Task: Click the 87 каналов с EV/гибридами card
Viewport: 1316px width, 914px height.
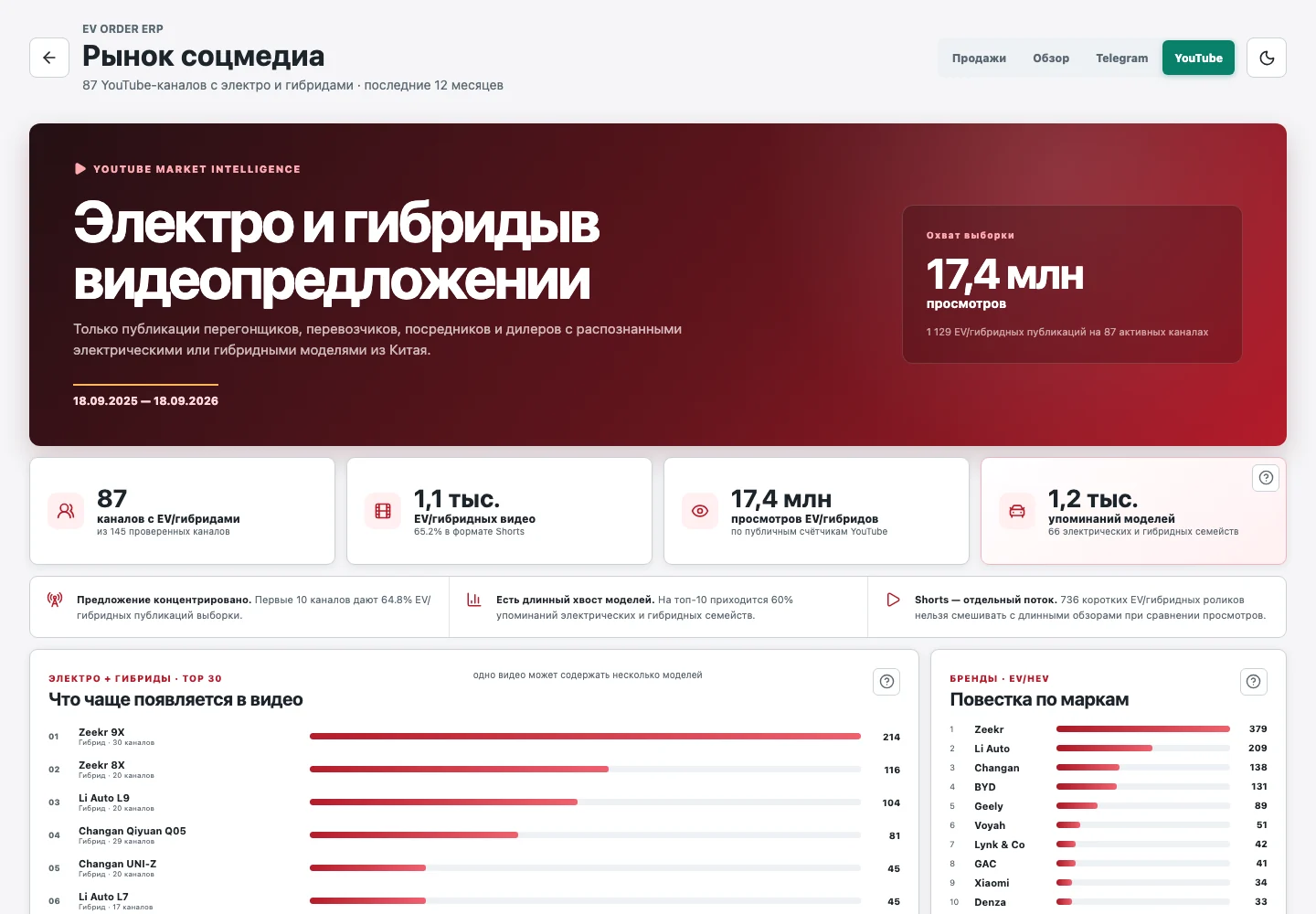Action: 182,511
